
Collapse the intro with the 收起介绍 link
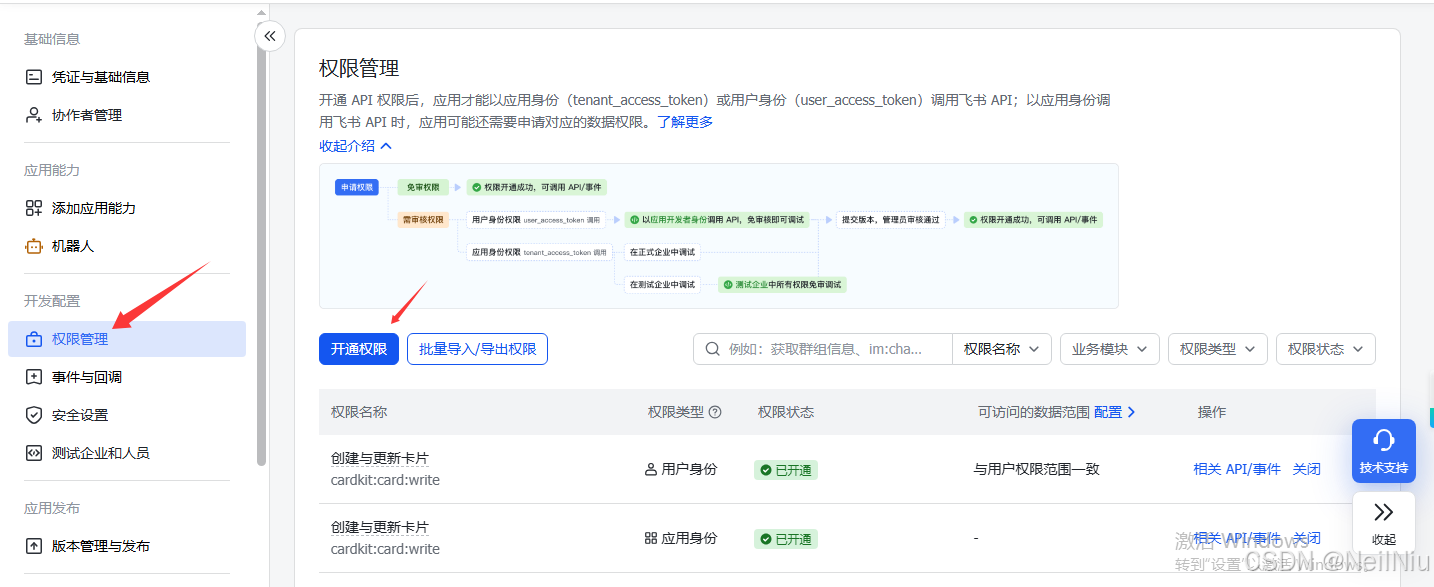(355, 145)
